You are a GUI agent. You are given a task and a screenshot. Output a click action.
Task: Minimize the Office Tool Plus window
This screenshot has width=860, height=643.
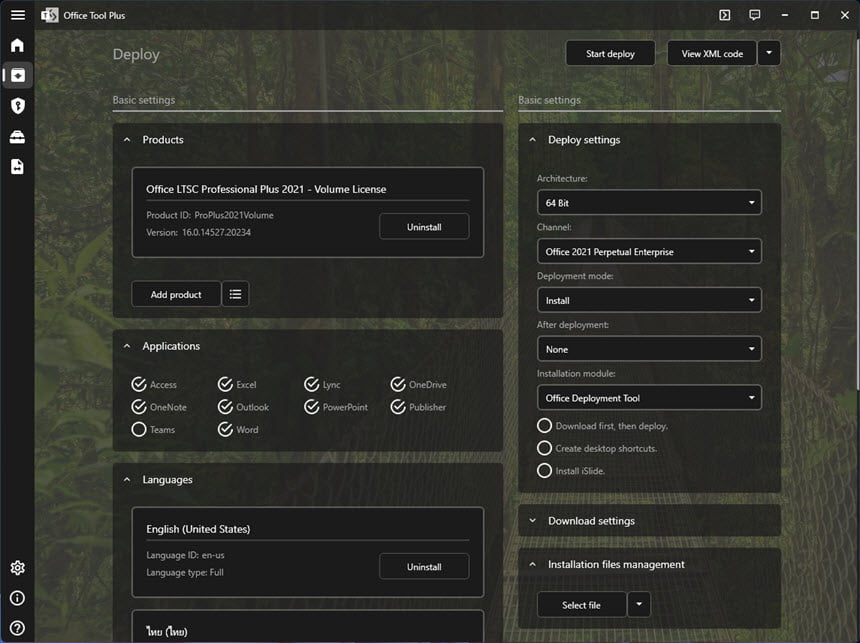coord(785,15)
